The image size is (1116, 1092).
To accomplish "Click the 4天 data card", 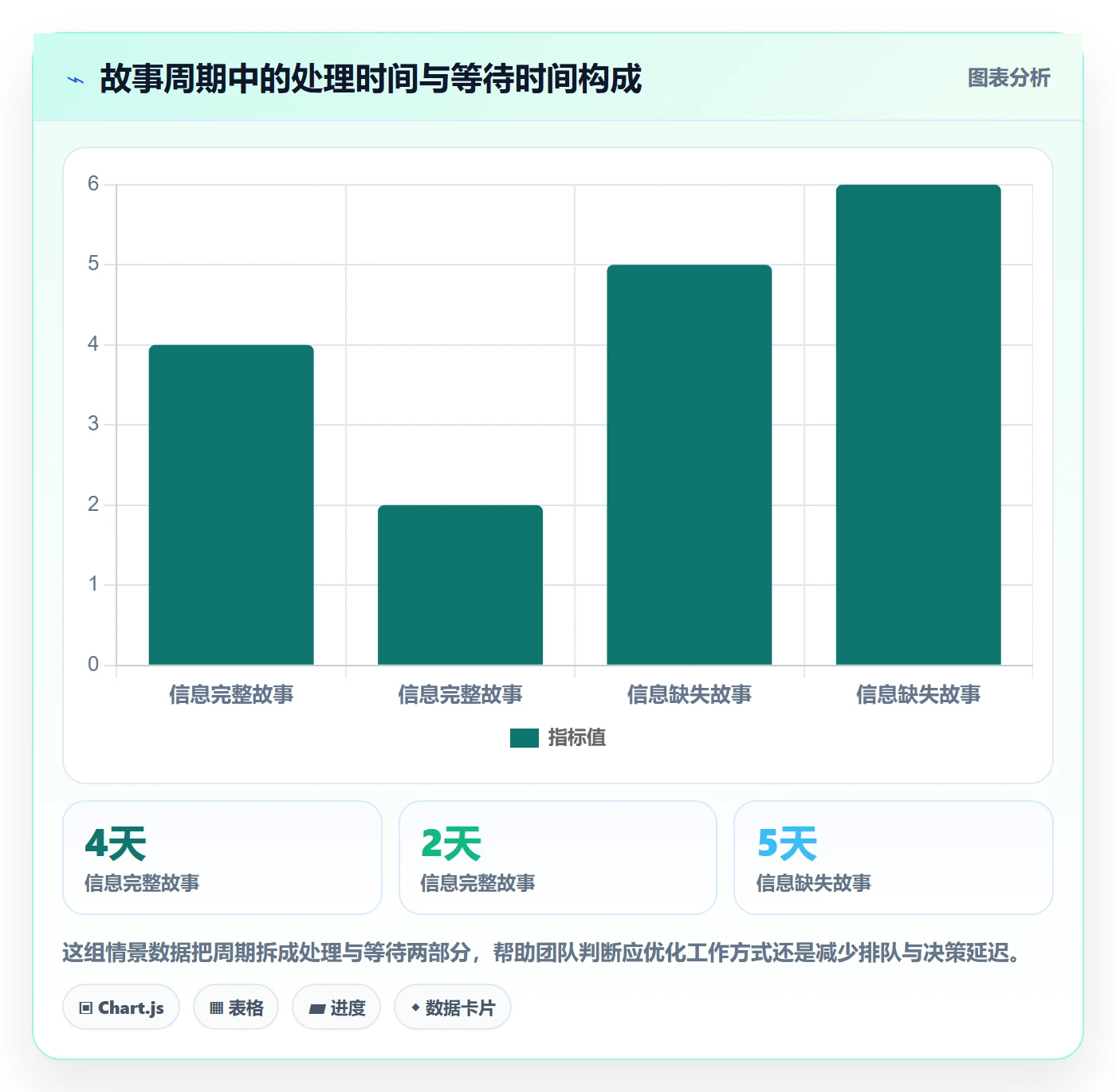I will point(222,858).
